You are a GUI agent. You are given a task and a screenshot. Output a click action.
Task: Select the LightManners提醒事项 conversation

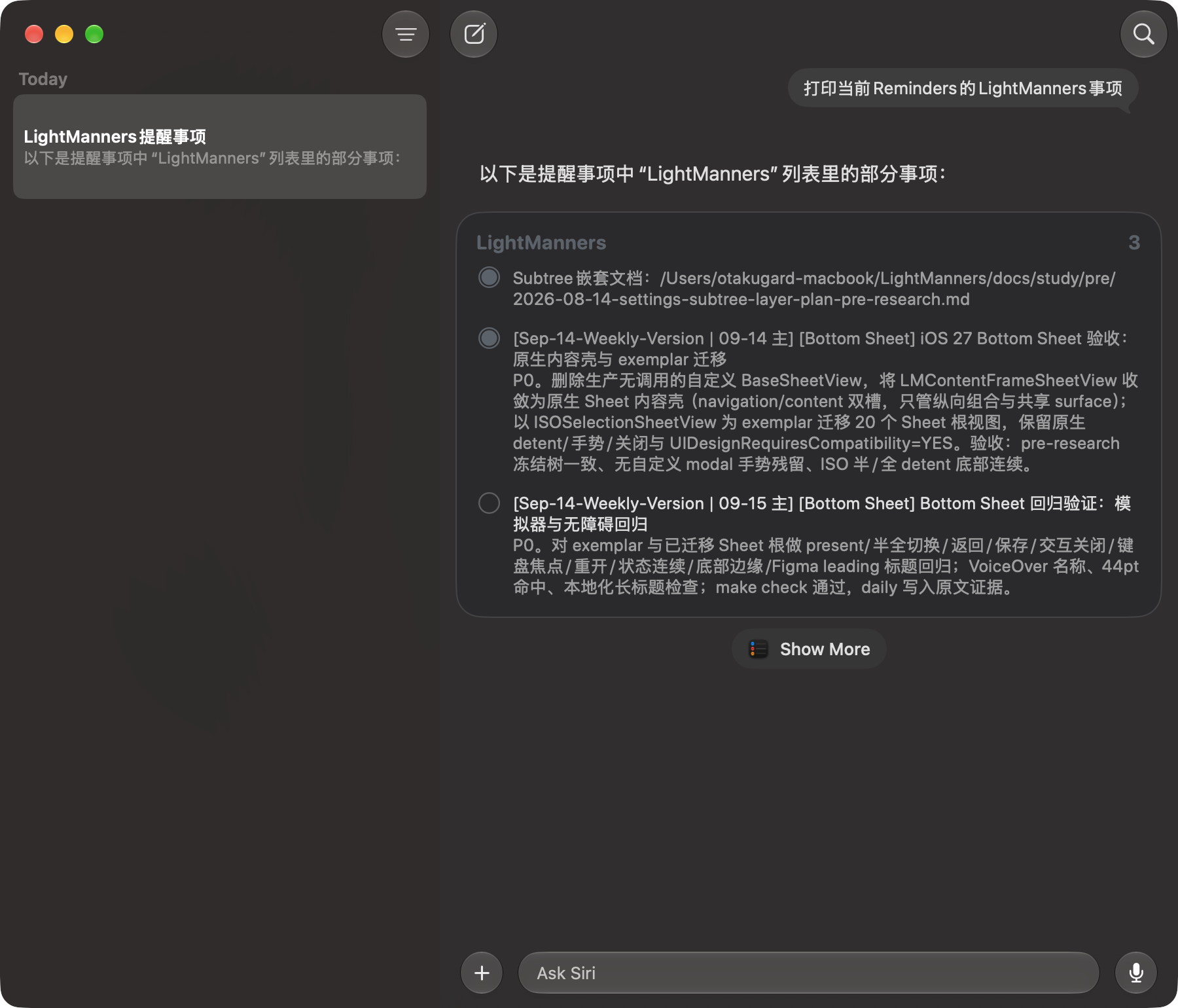point(220,147)
